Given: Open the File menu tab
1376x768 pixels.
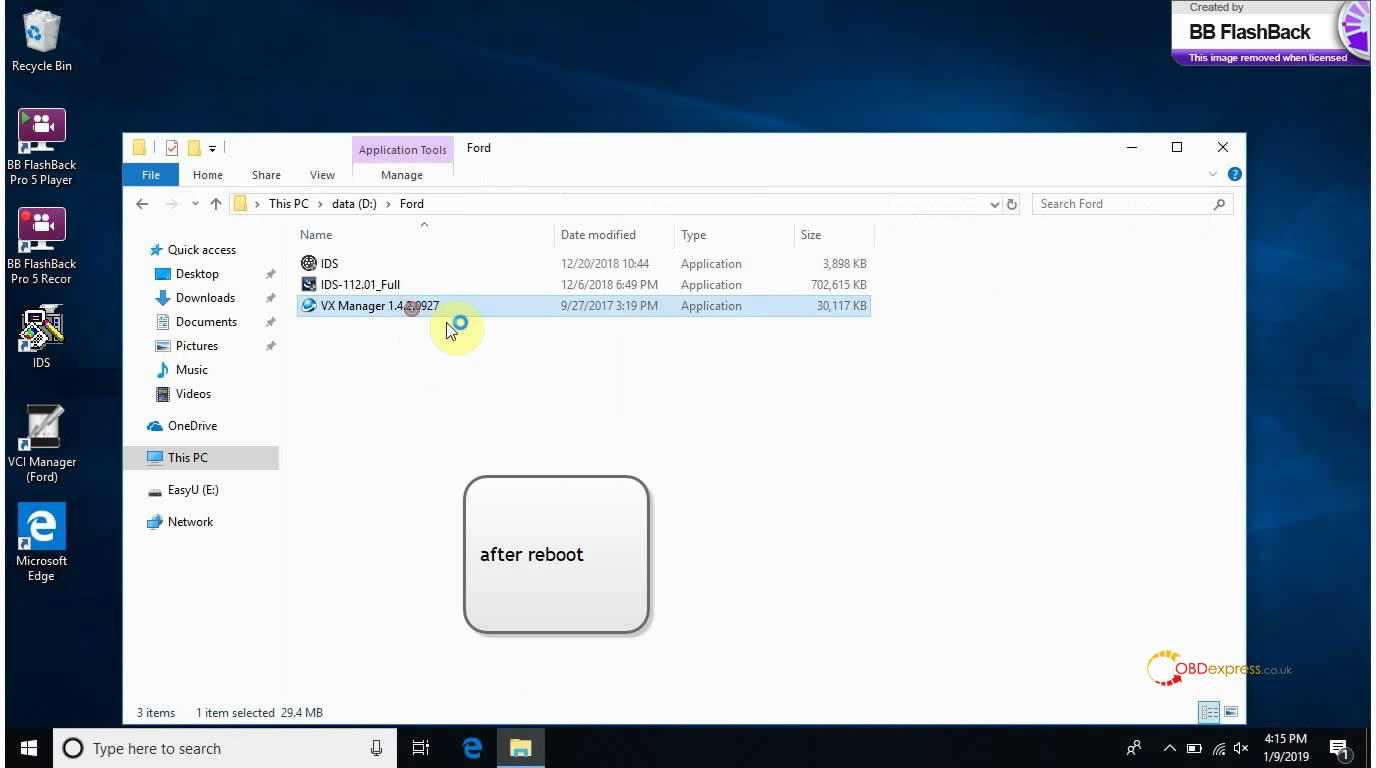Looking at the screenshot, I should pos(151,175).
